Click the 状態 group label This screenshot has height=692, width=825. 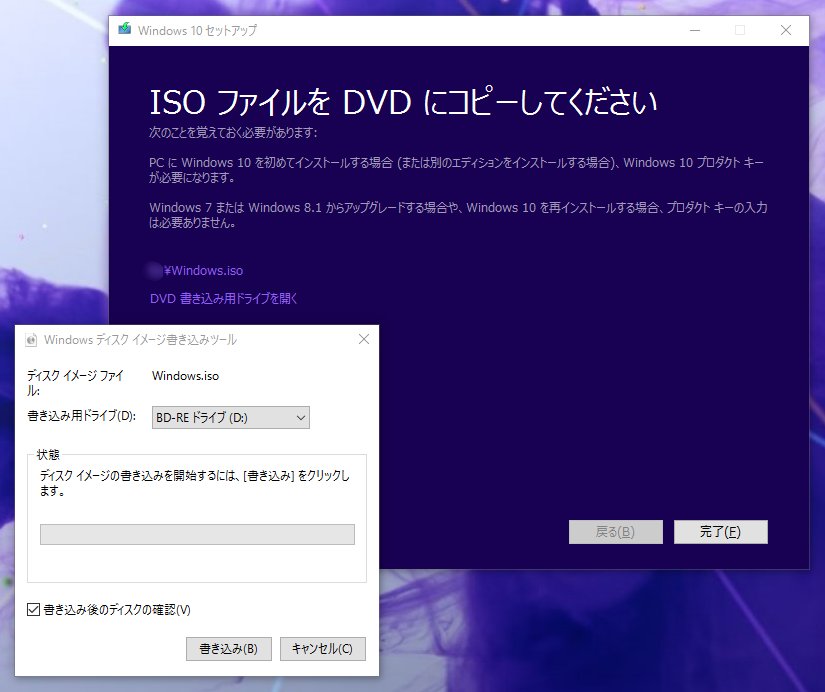coord(48,455)
